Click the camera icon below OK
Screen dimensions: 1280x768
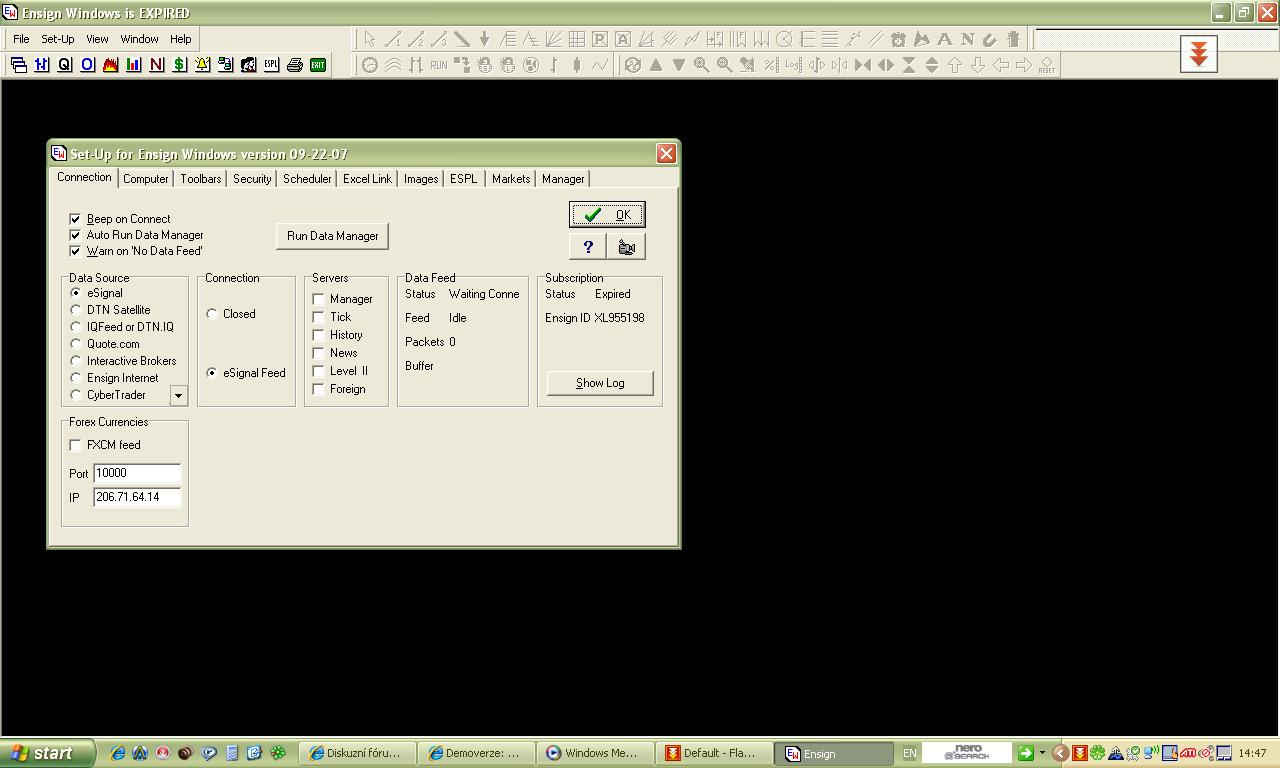[627, 247]
